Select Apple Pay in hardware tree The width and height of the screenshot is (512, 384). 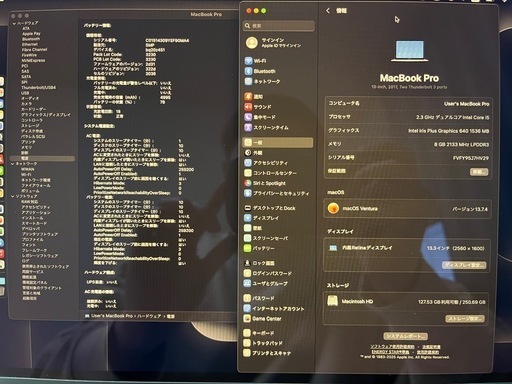[31, 34]
